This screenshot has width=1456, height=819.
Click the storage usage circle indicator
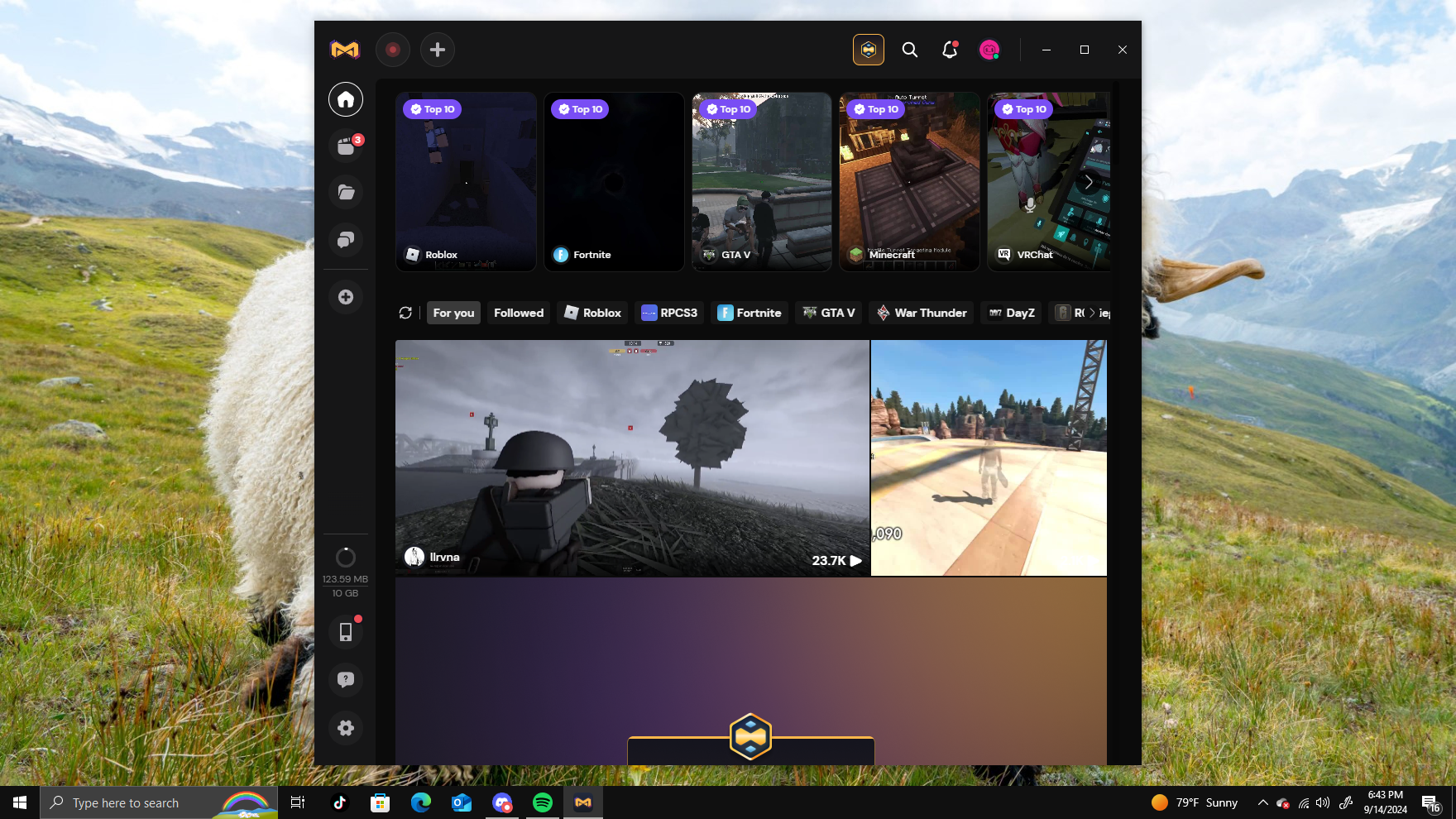point(346,558)
